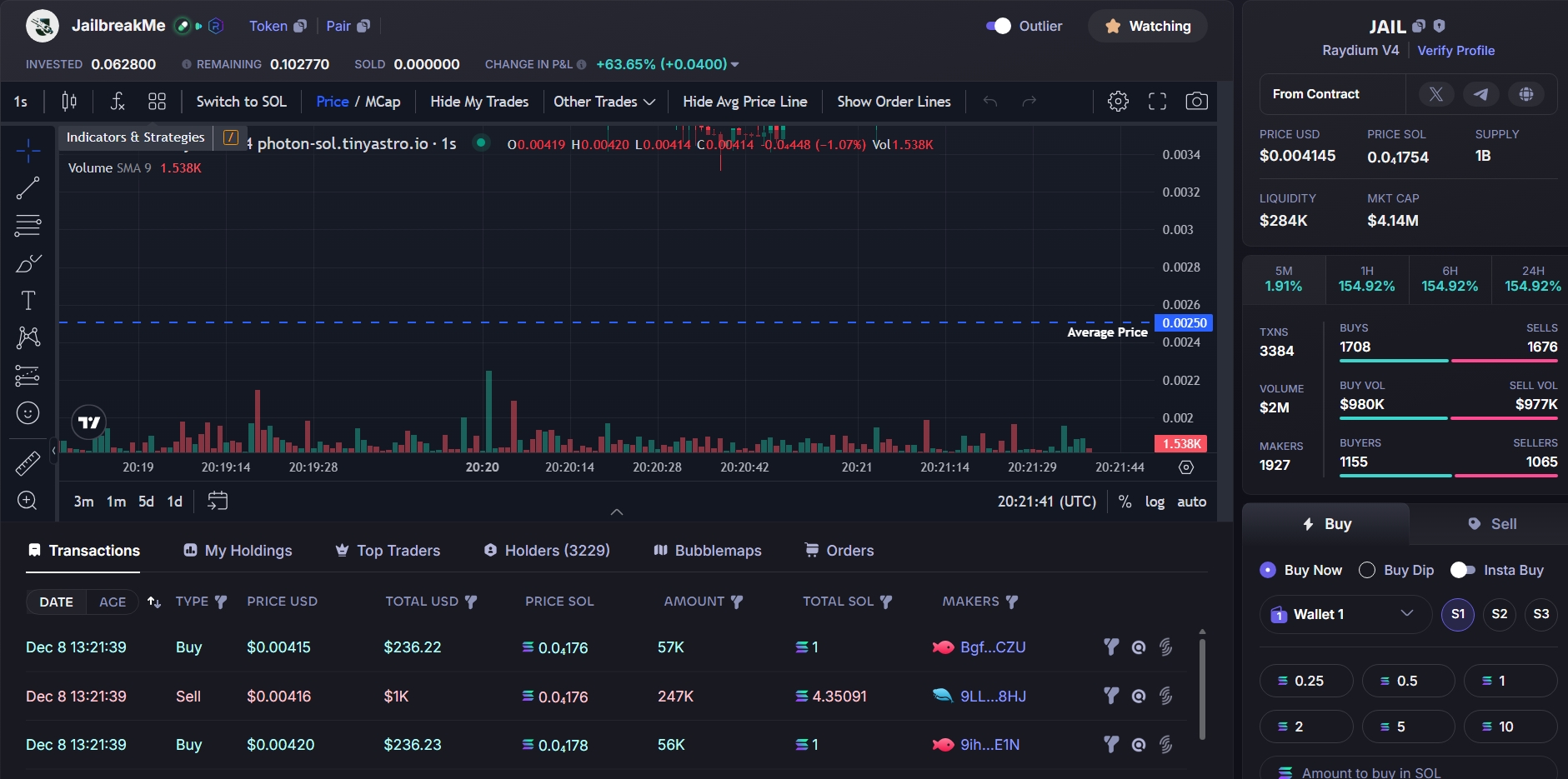This screenshot has width=1568, height=779.
Task: Open the Wallet 1 selector dropdown
Action: [1343, 615]
